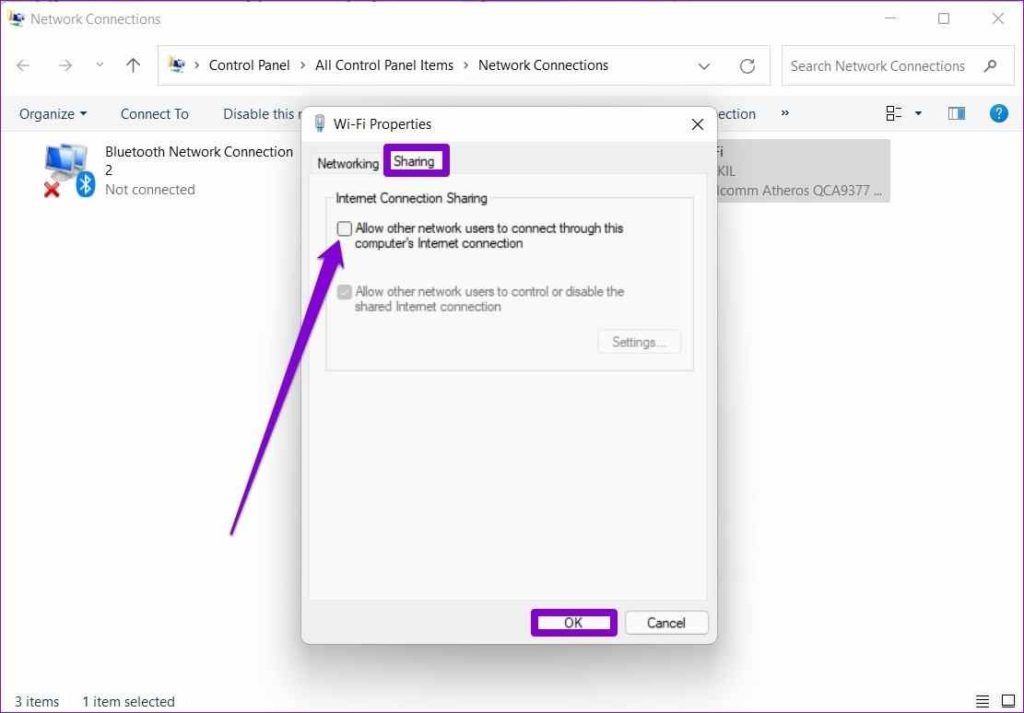Open Control Panel breadcrumb
The width and height of the screenshot is (1024, 713).
pos(249,65)
